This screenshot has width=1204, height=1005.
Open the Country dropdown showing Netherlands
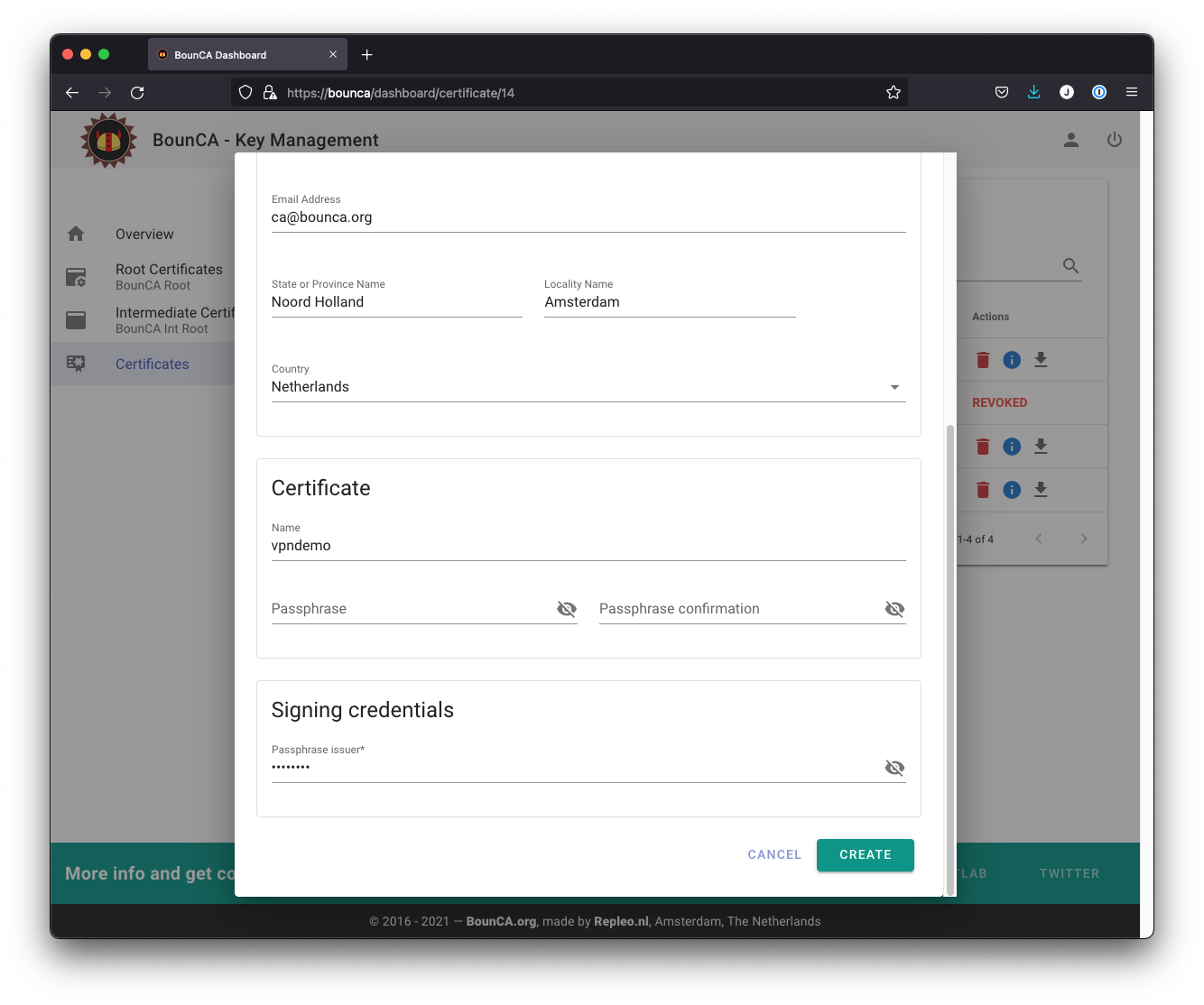(x=894, y=386)
